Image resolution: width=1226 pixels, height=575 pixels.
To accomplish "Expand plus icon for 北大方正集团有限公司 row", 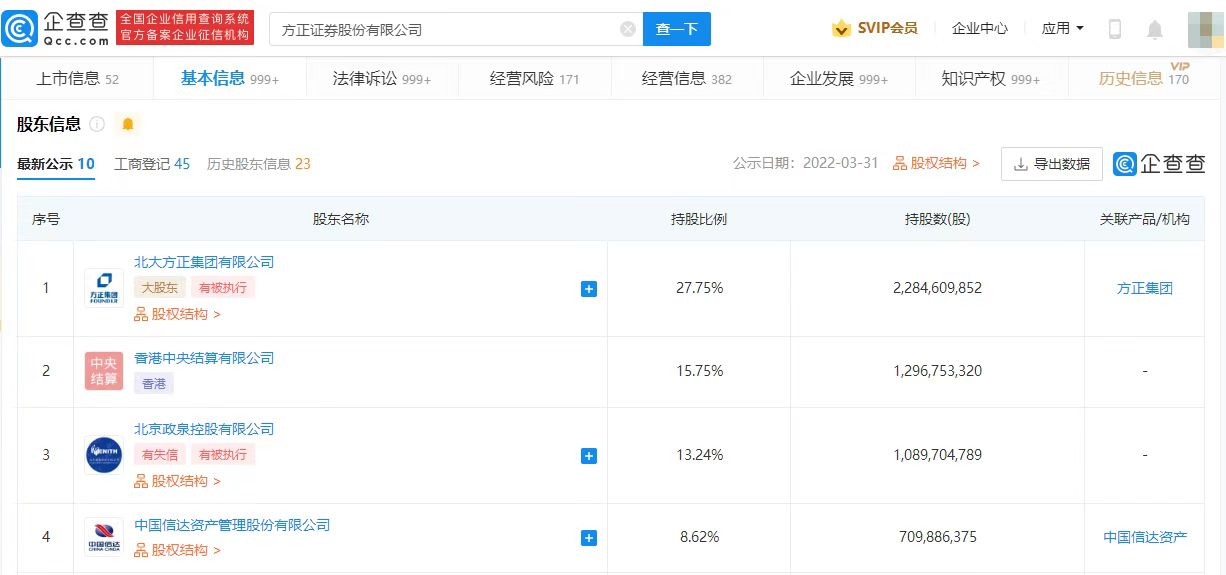I will pyautogui.click(x=589, y=289).
